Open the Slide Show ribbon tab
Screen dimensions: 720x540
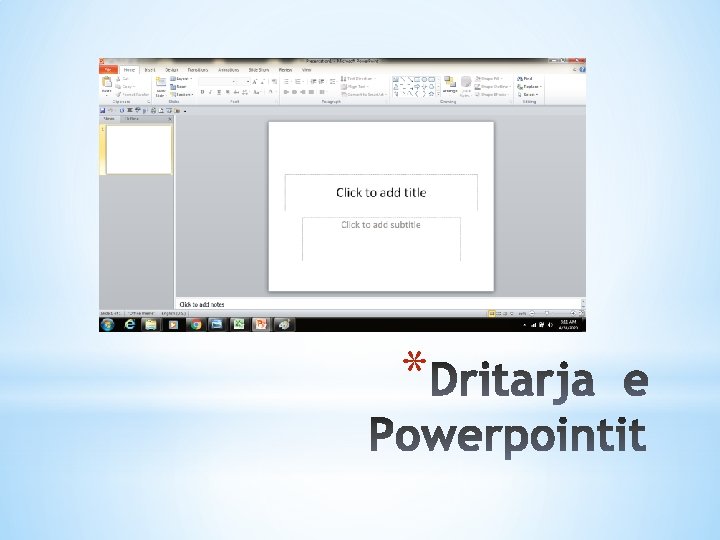coord(259,70)
